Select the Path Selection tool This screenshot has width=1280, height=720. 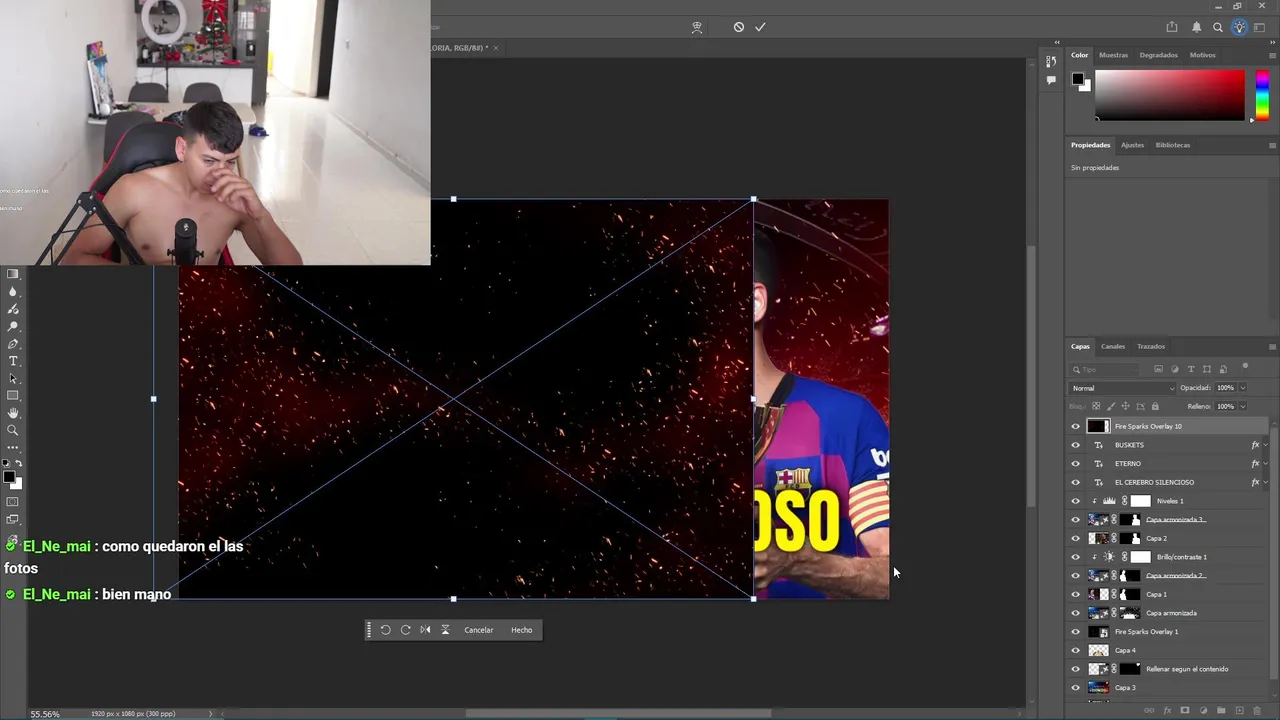[x=13, y=378]
